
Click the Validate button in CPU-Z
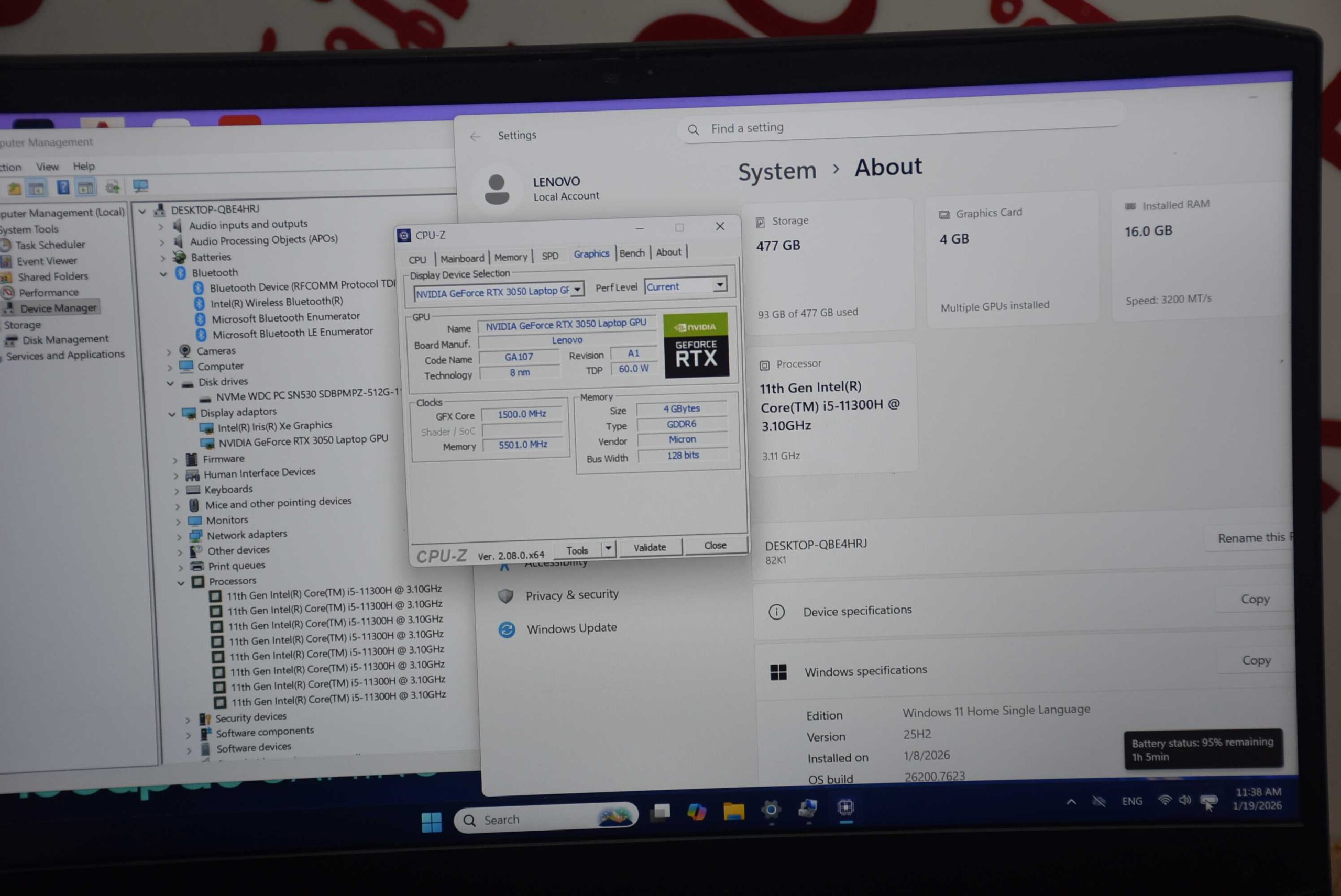tap(650, 547)
